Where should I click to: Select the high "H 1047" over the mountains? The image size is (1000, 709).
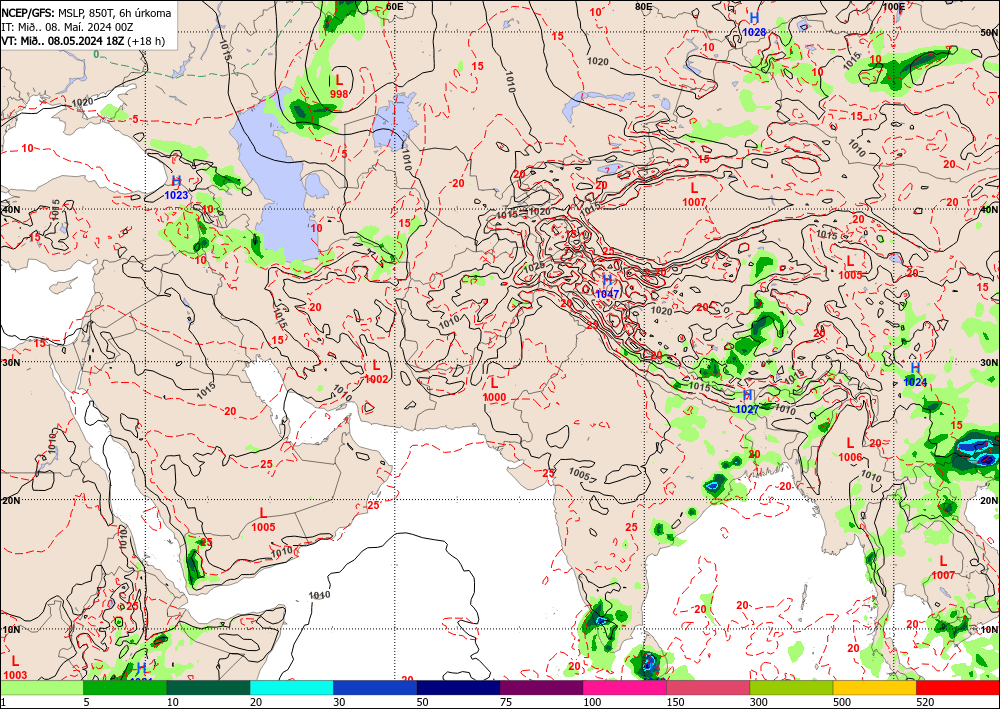point(607,287)
